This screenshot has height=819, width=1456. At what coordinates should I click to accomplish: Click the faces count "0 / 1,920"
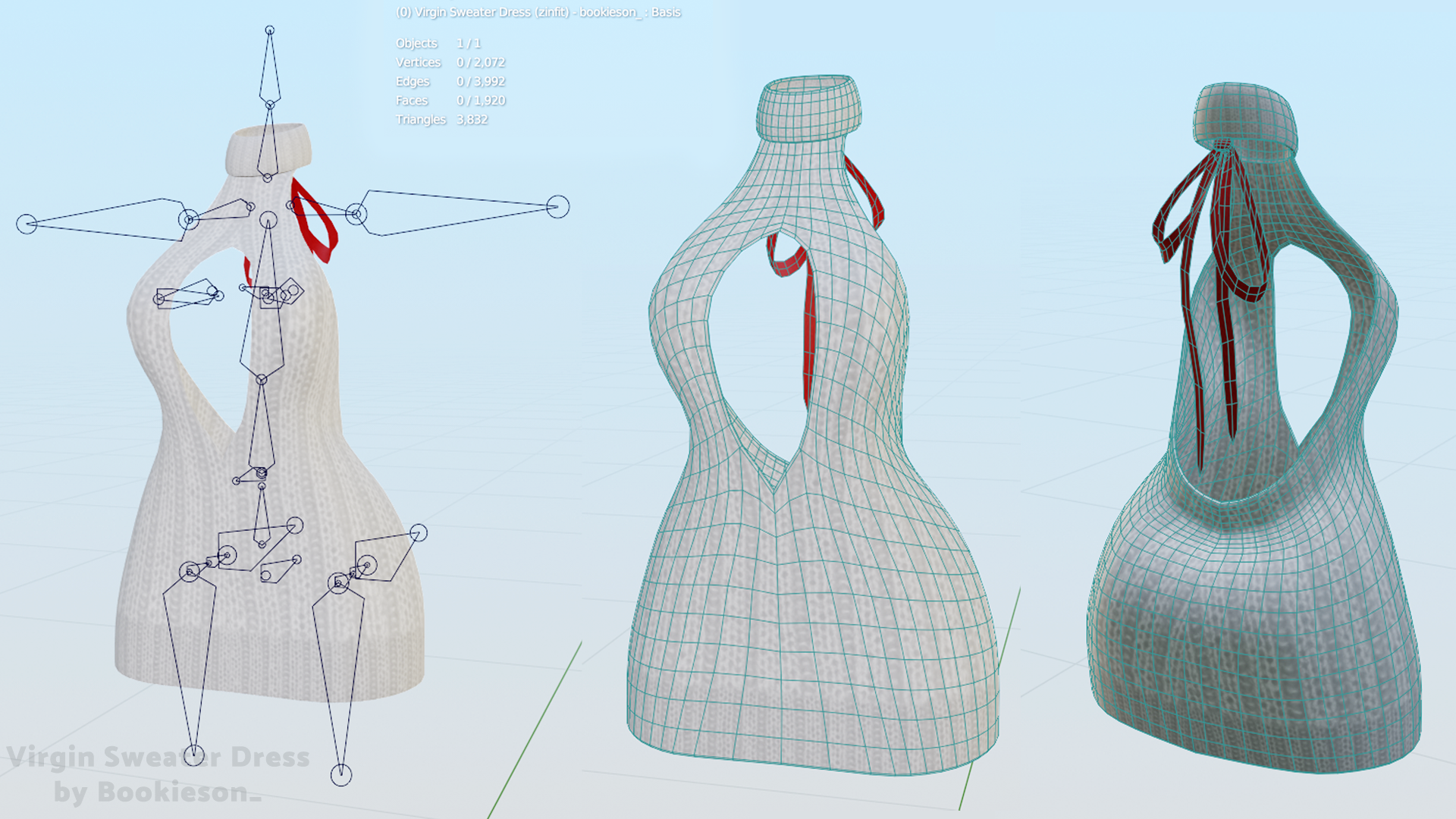[481, 100]
